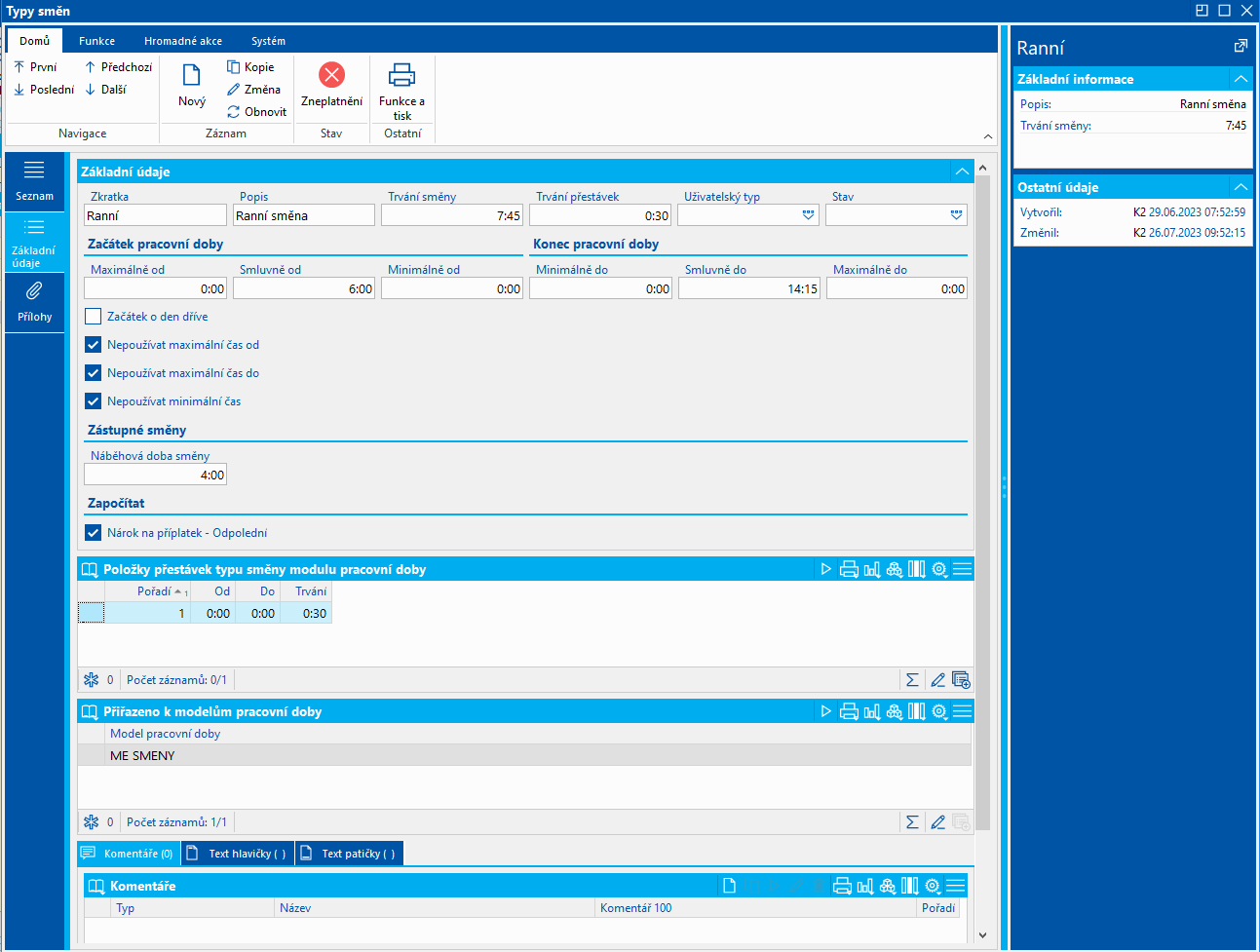Open Funkce a tisk printer icon
This screenshot has height=952, width=1260.
pos(401,75)
